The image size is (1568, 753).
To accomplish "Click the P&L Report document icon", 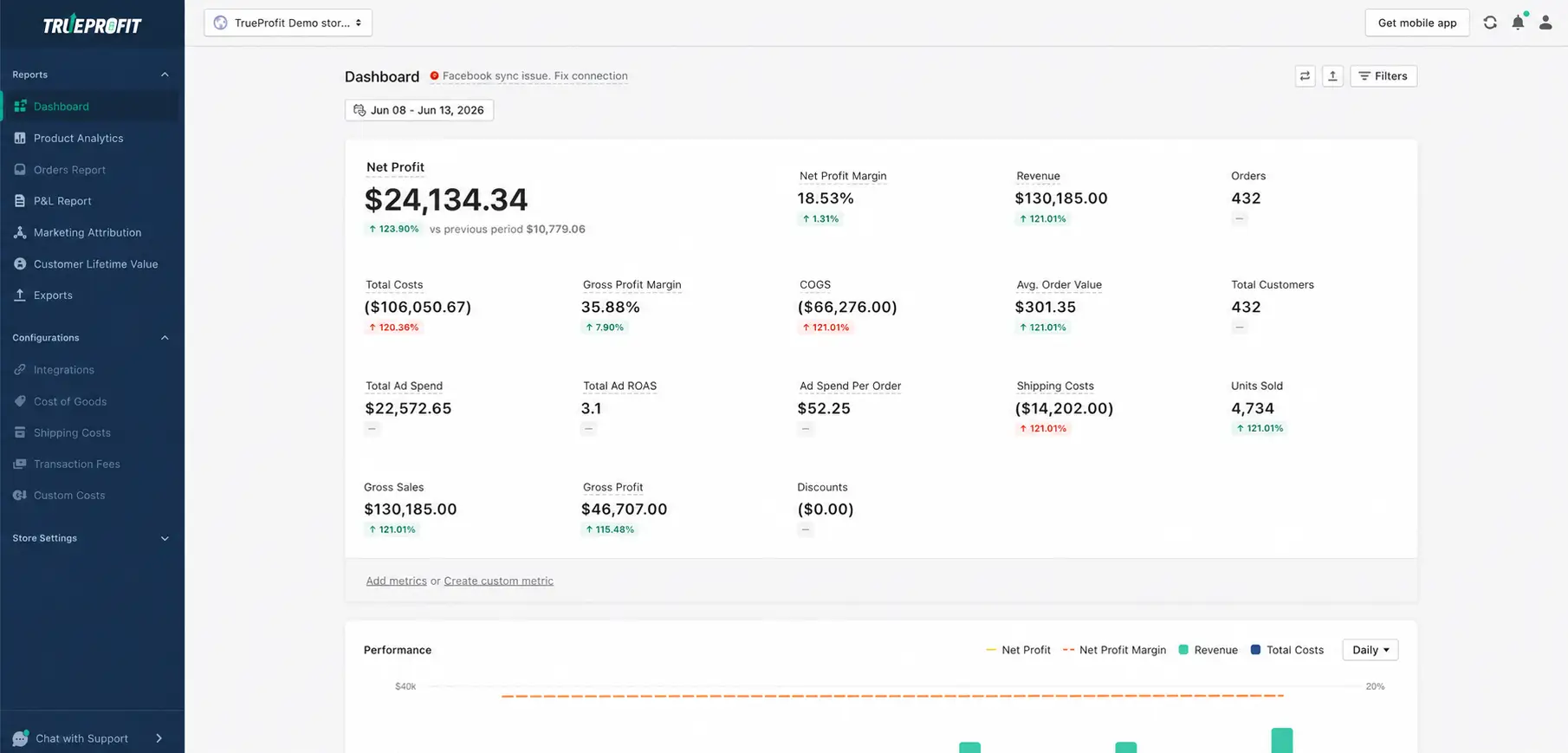I will [x=20, y=200].
